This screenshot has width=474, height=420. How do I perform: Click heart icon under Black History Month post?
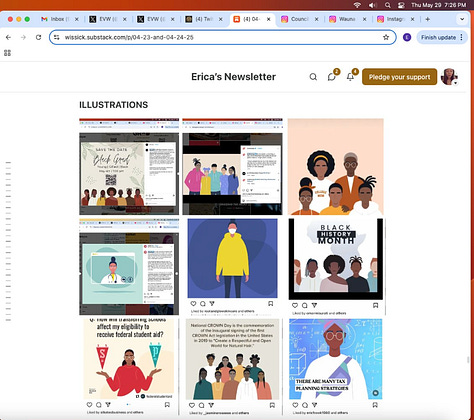click(295, 305)
